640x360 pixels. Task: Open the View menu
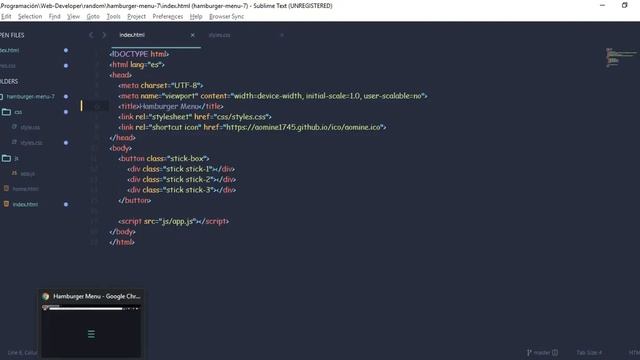coord(73,16)
